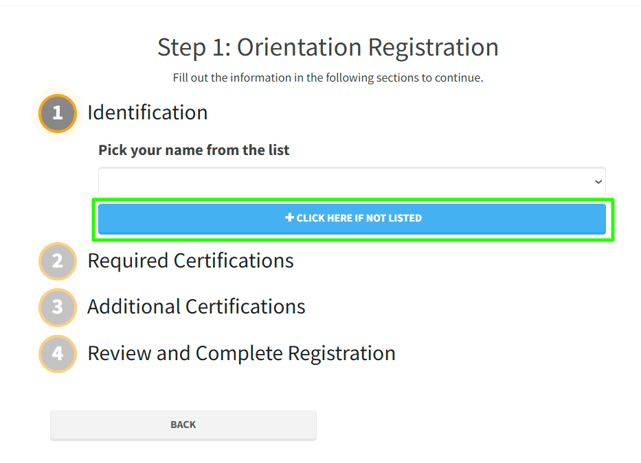The height and width of the screenshot is (463, 641).
Task: Click the plus icon on the blue button
Action: point(290,218)
